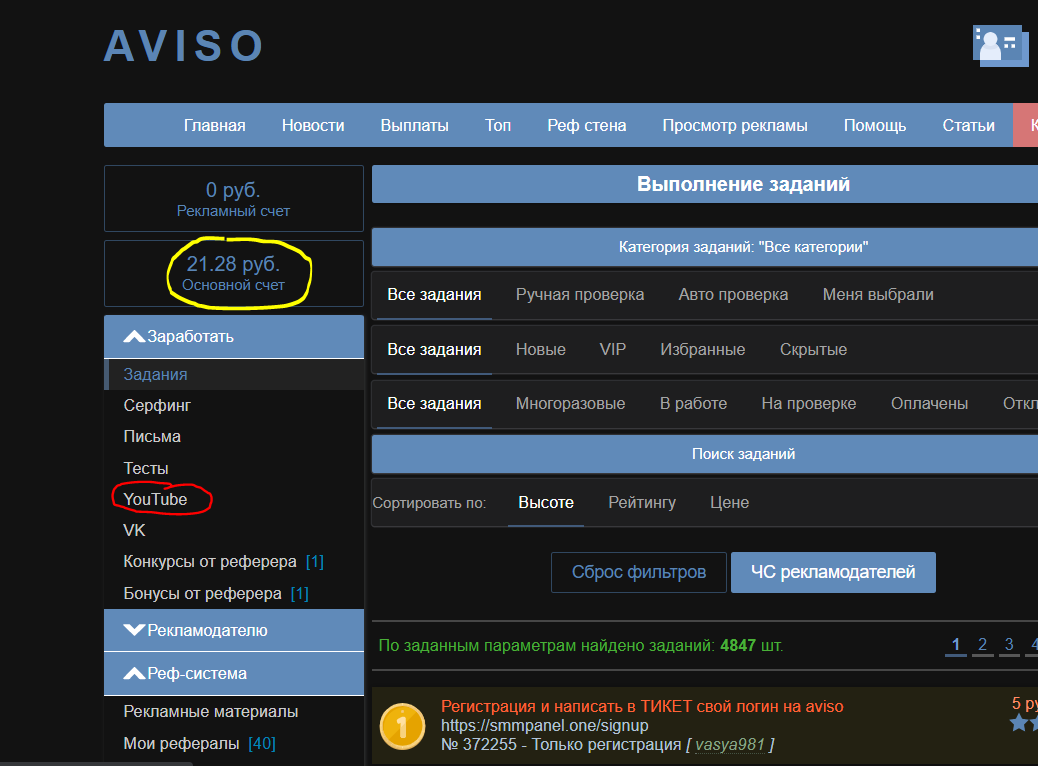Screen dimensions: 1038x766
Task: Open Выплаты menu item
Action: 414,125
